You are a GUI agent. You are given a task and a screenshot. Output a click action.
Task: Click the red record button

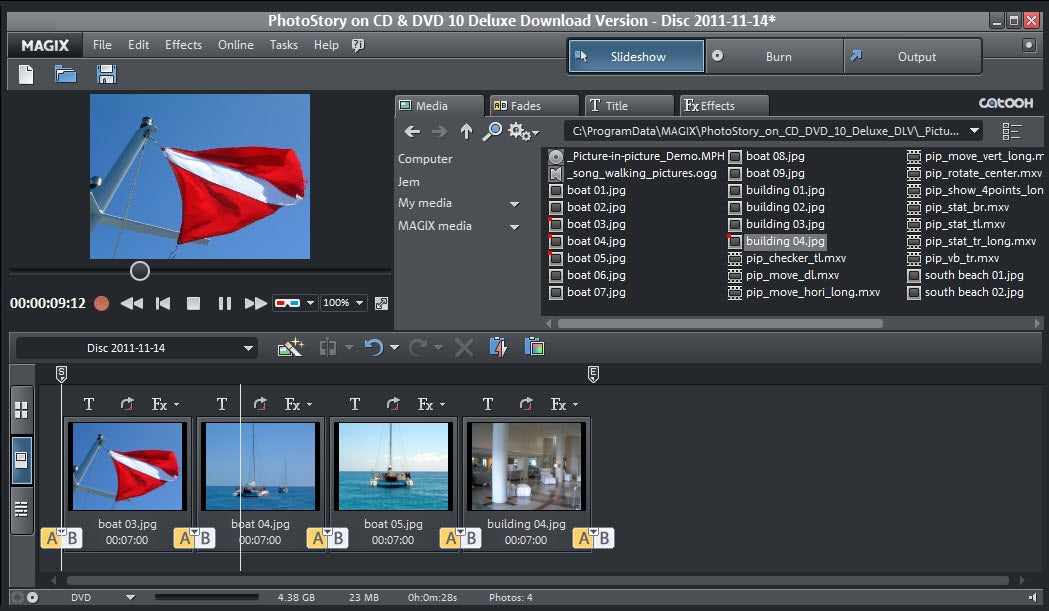pos(101,303)
